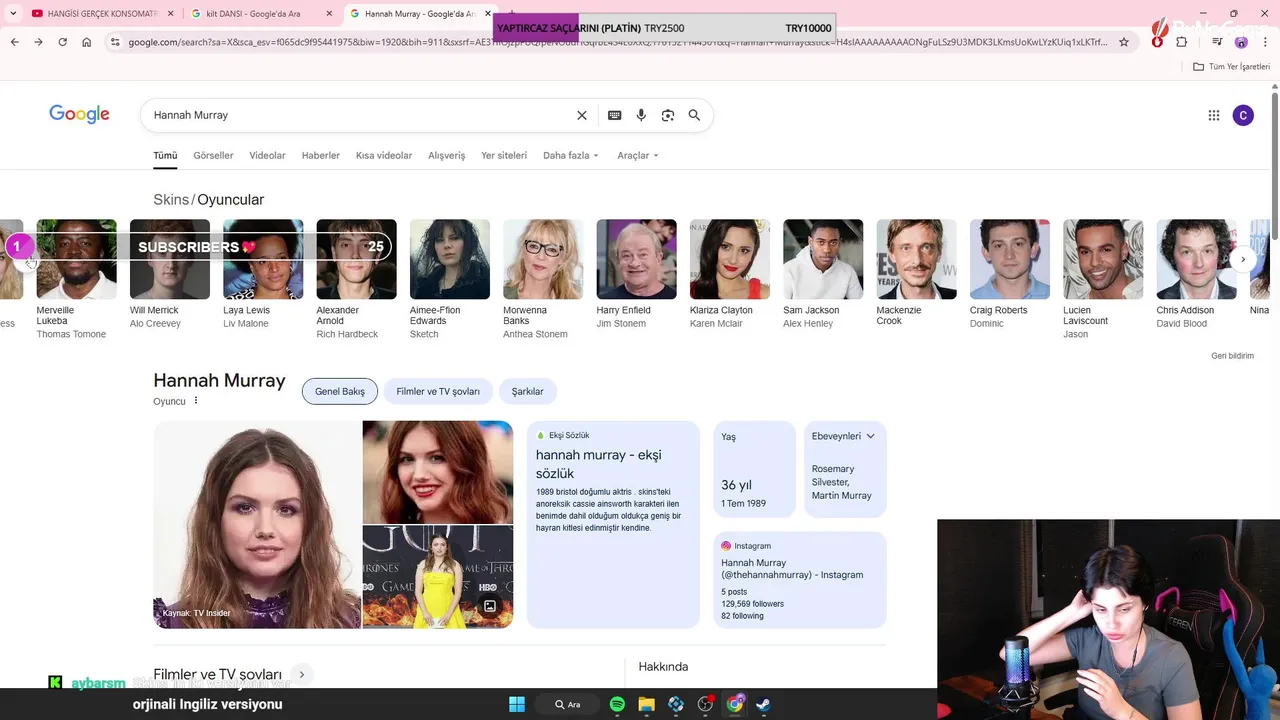The image size is (1280, 720).
Task: Submit the search with the magnifier icon
Action: tap(694, 115)
